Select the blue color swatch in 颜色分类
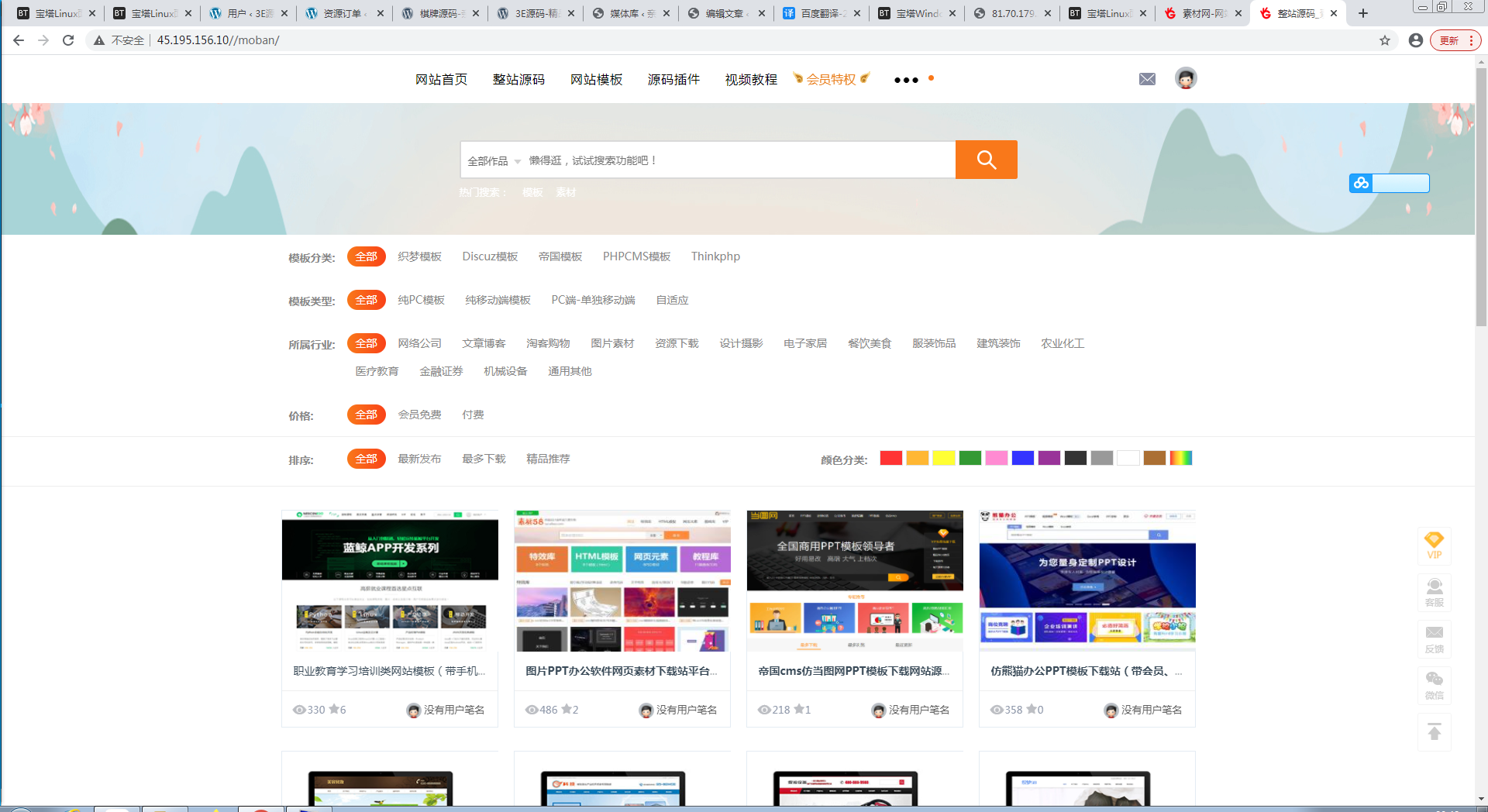 (x=1023, y=457)
